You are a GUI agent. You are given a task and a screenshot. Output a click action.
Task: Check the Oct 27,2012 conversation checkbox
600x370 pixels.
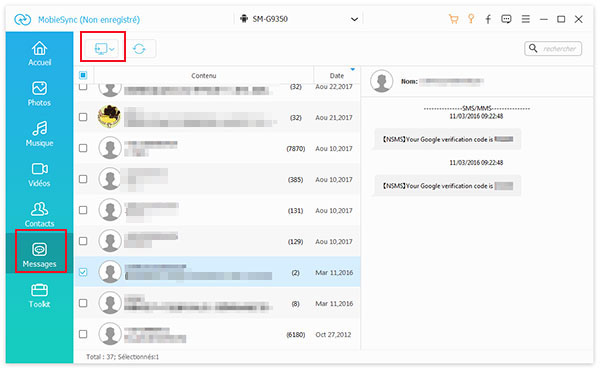point(83,334)
